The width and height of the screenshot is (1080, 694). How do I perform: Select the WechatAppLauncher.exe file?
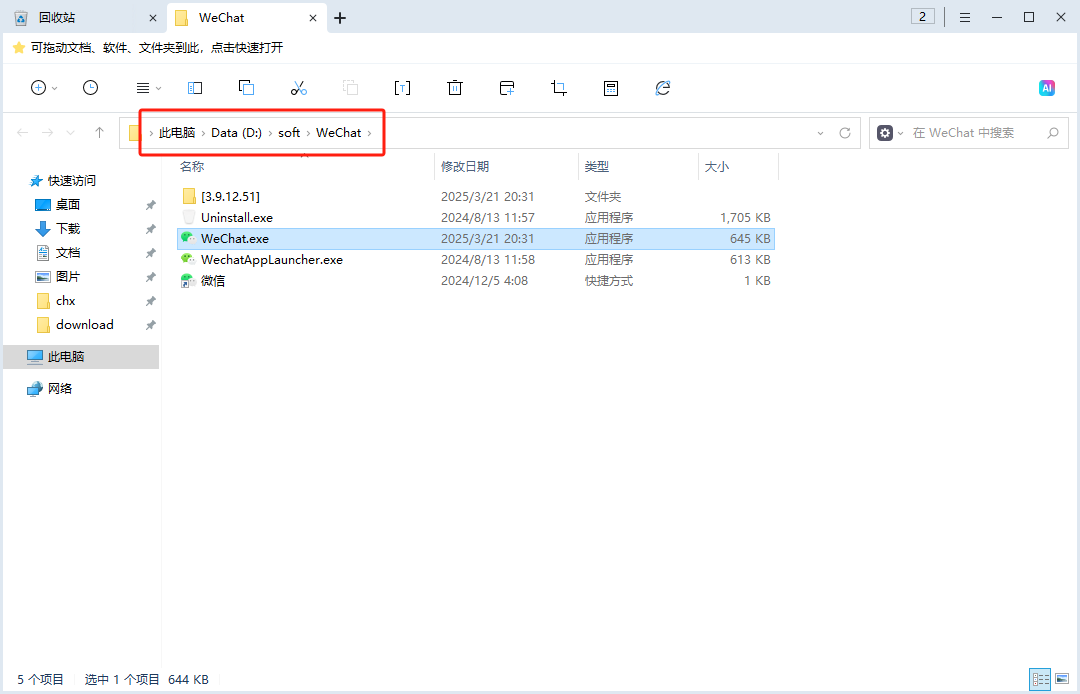click(x=475, y=260)
